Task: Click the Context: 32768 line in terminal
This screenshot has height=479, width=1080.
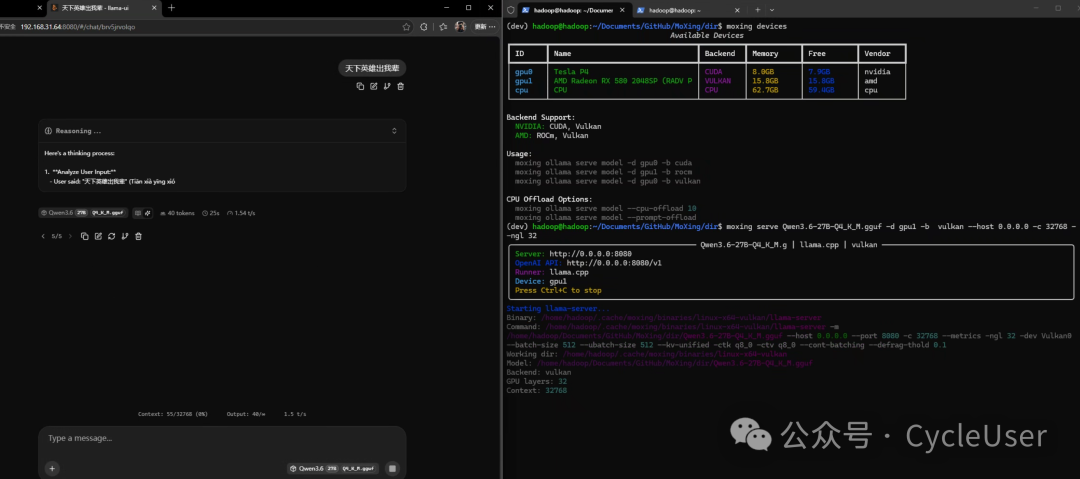Action: click(x=537, y=390)
